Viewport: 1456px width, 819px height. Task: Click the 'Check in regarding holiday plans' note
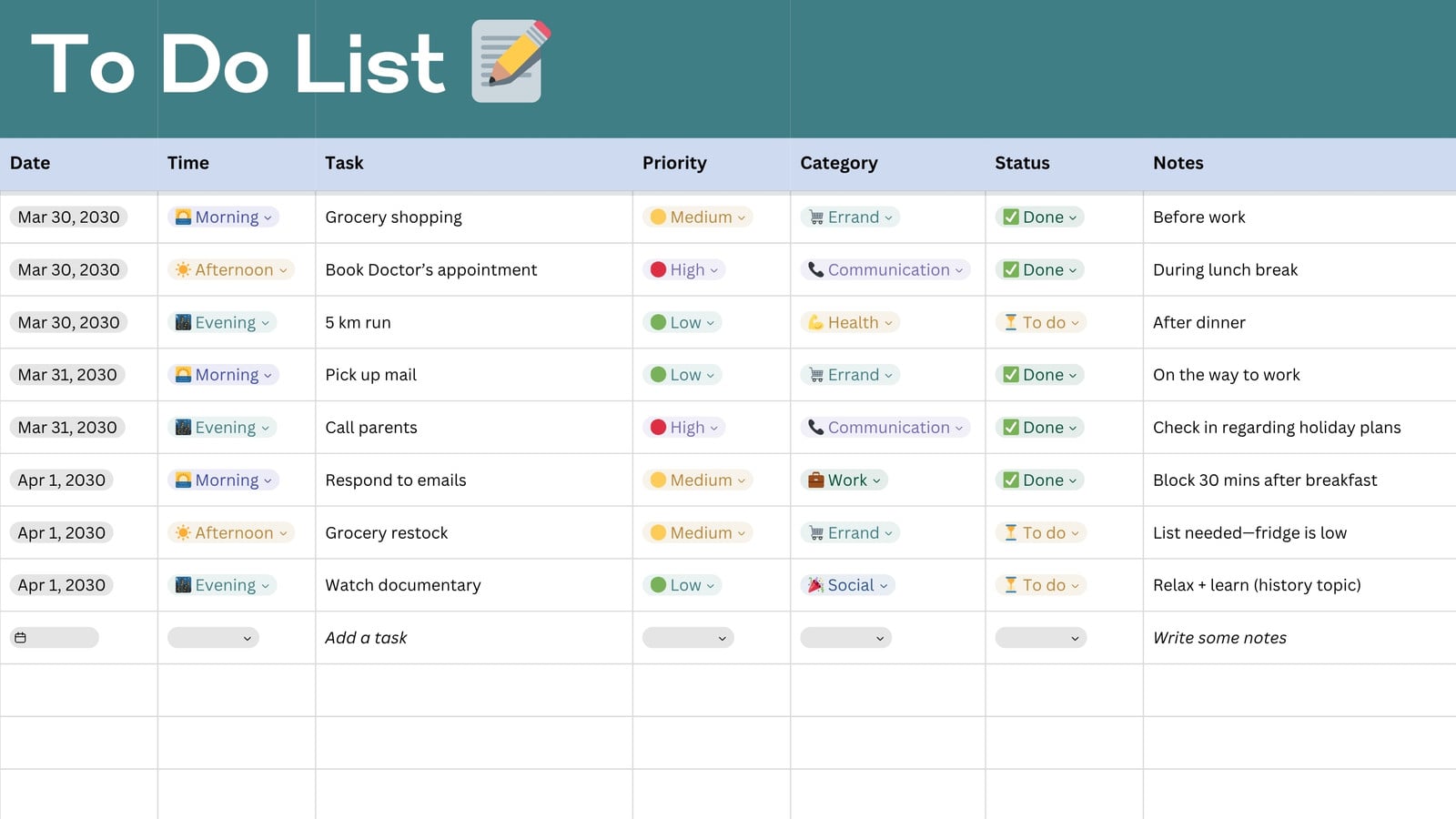click(1277, 427)
